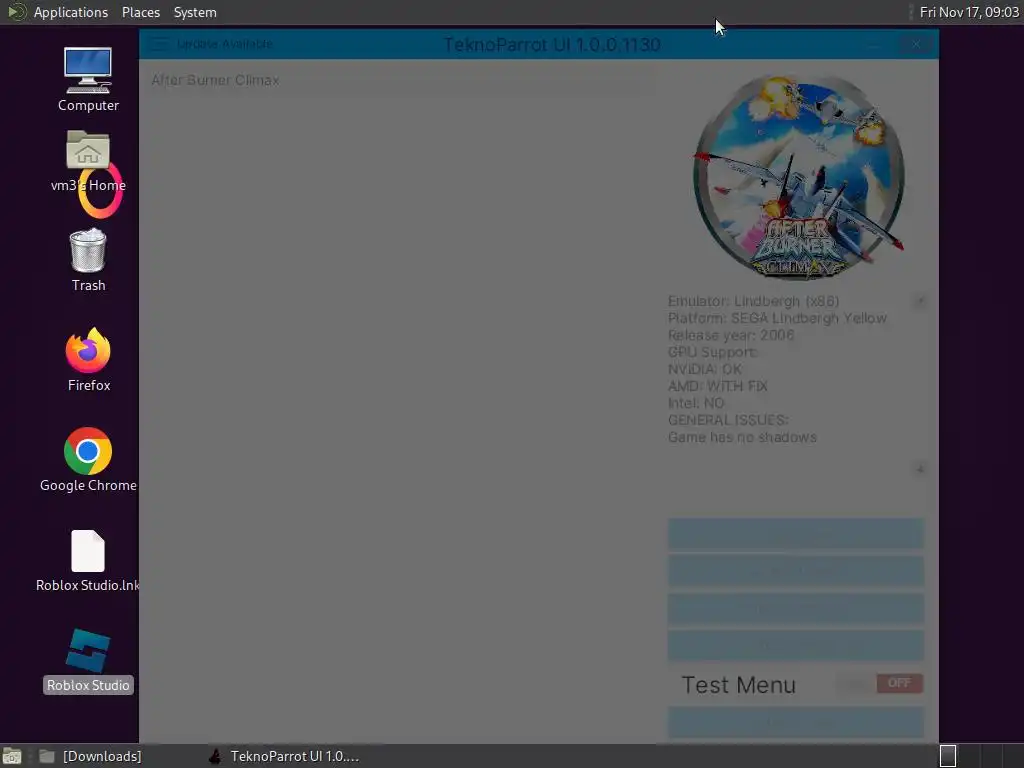
Task: Click the GPU Support: label
Action: 712,352
